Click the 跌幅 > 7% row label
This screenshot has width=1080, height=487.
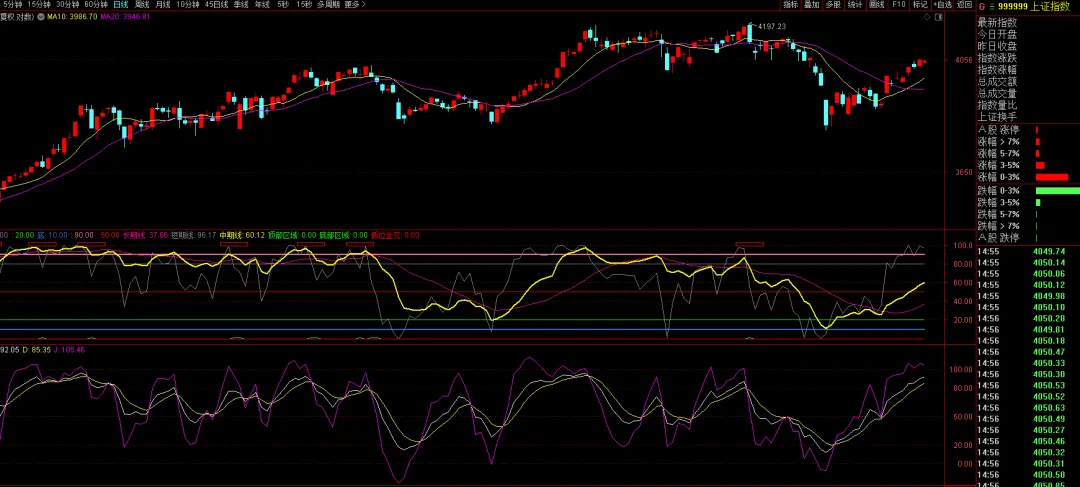[x=999, y=226]
